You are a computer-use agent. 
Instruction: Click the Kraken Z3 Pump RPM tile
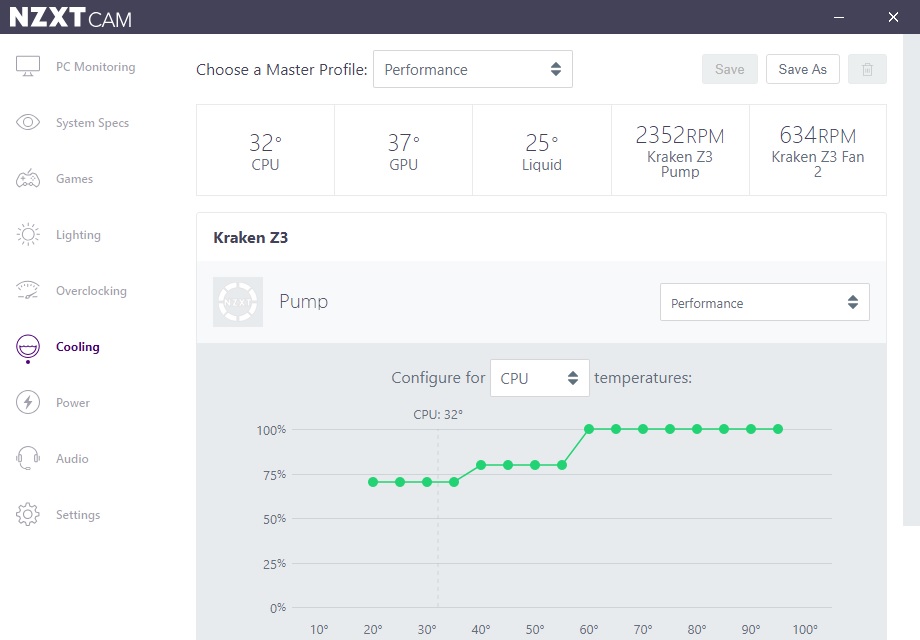tap(680, 150)
